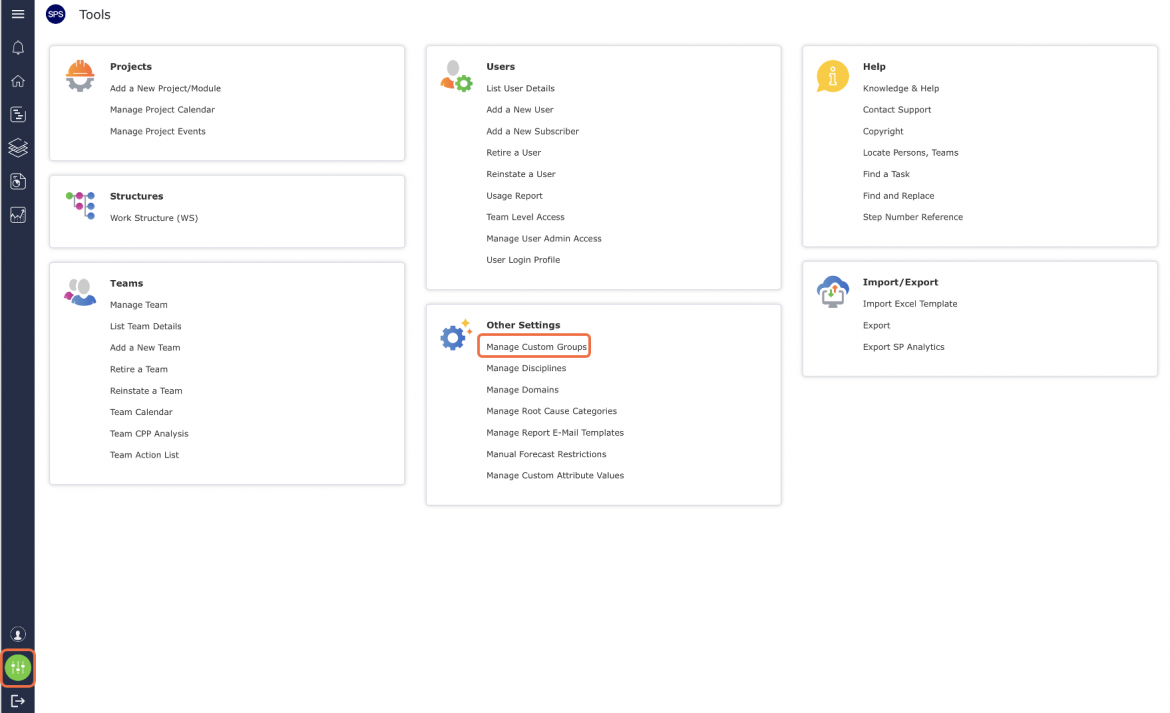Viewport: 1170px width, 713px height.
Task: Open Import Excel Template
Action: pos(910,304)
